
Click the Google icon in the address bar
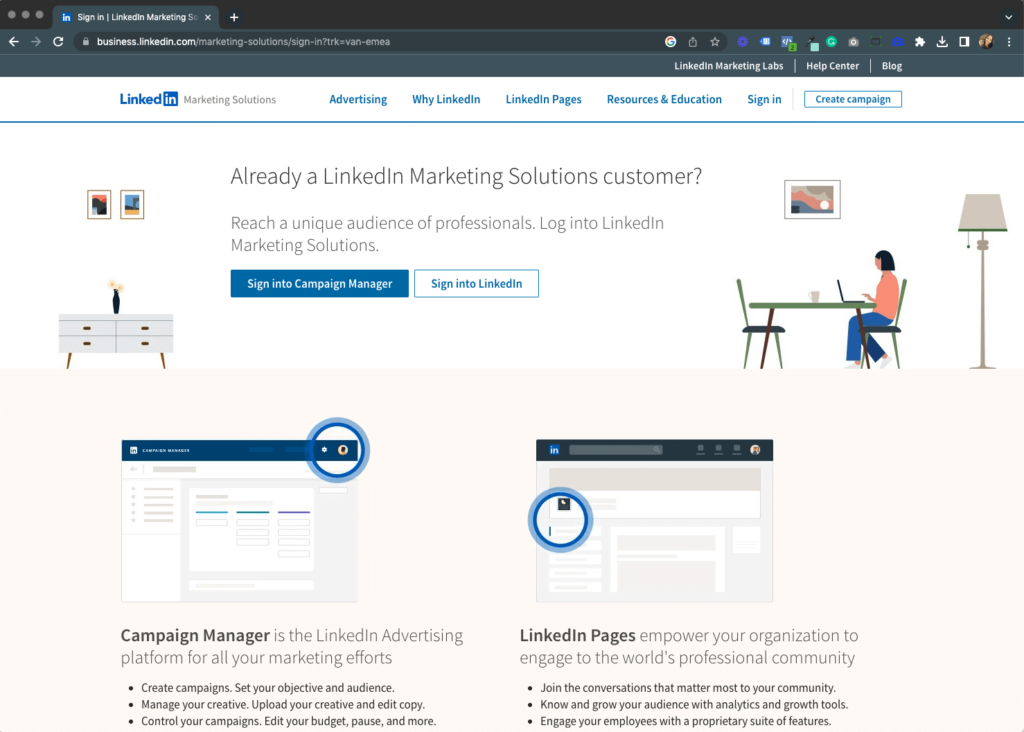click(x=670, y=42)
